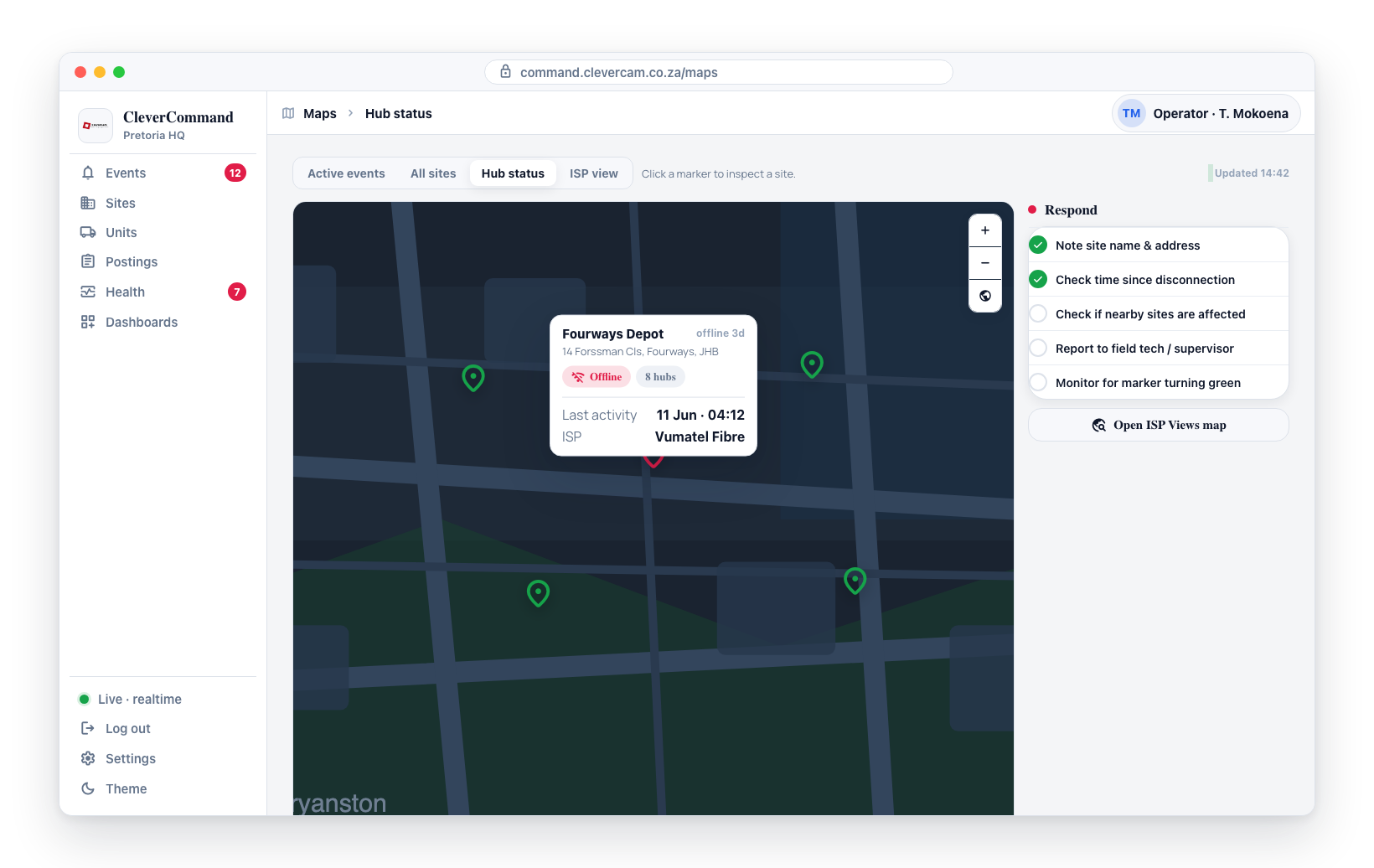This screenshot has width=1374, height=868.
Task: Click the Maps breadcrumb
Action: (x=319, y=113)
